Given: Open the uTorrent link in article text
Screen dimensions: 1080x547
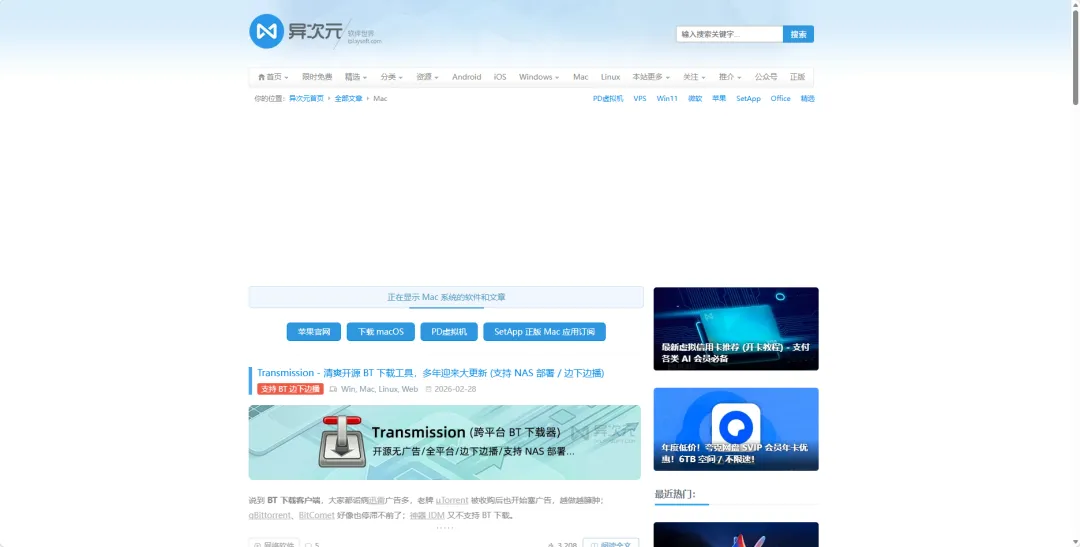Looking at the screenshot, I should click(452, 500).
